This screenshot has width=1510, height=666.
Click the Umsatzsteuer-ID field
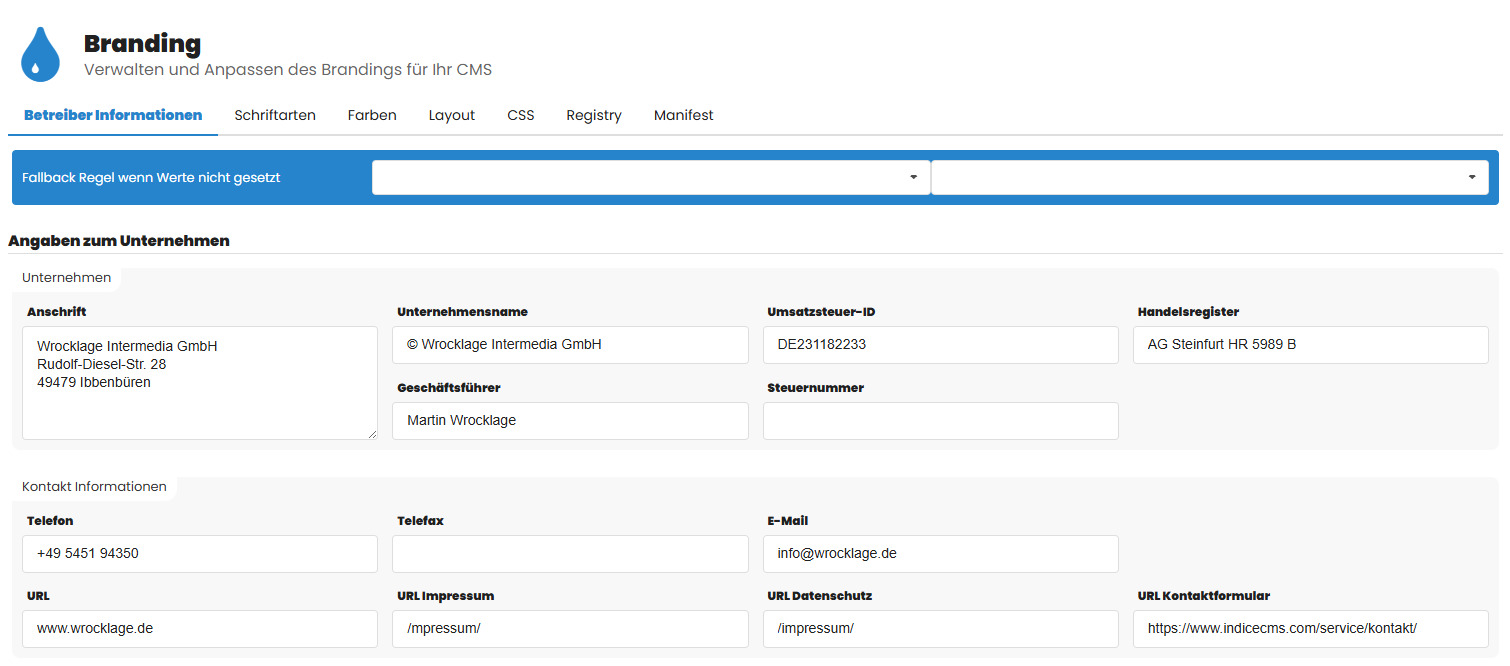click(940, 345)
